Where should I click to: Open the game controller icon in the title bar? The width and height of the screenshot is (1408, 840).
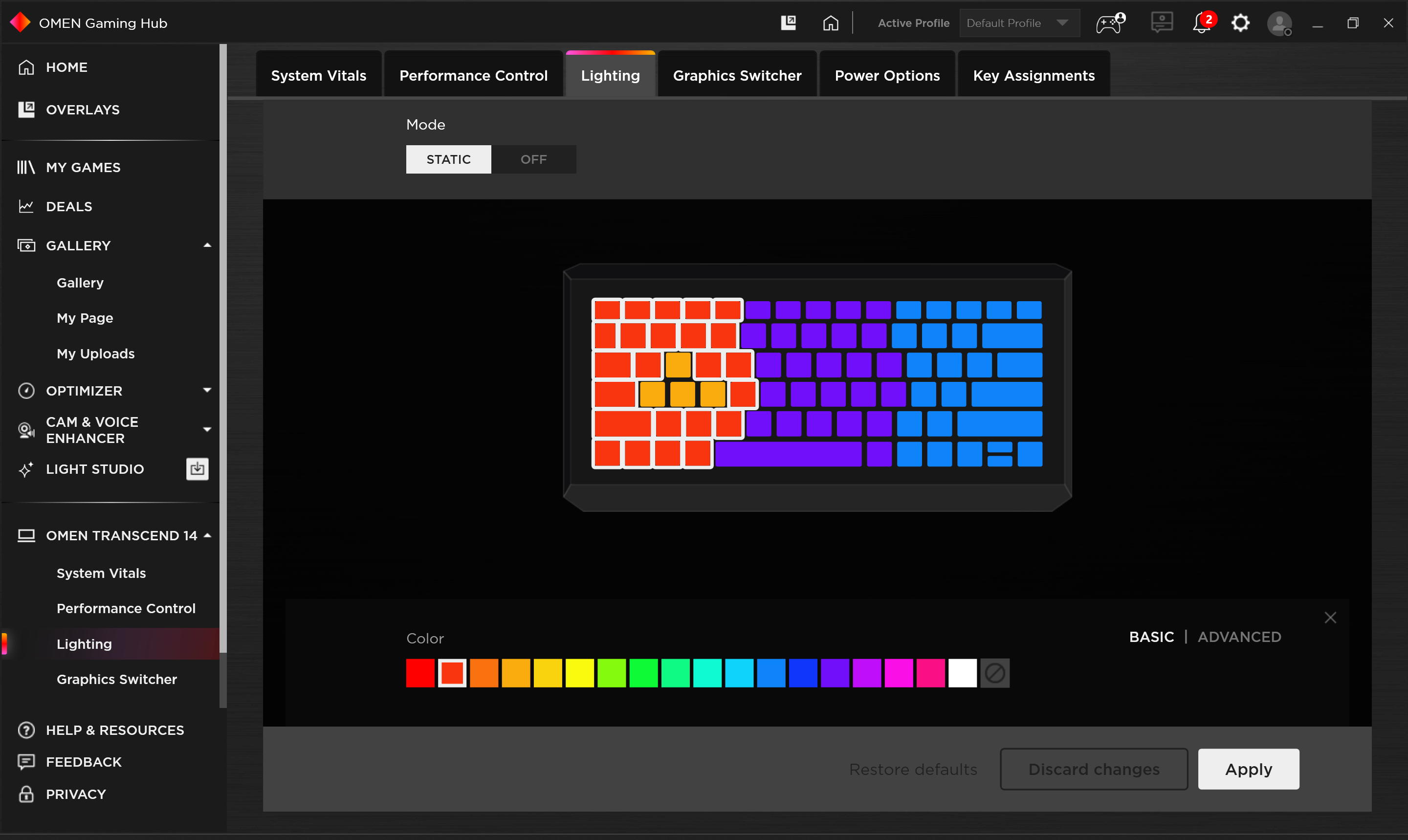click(1110, 22)
